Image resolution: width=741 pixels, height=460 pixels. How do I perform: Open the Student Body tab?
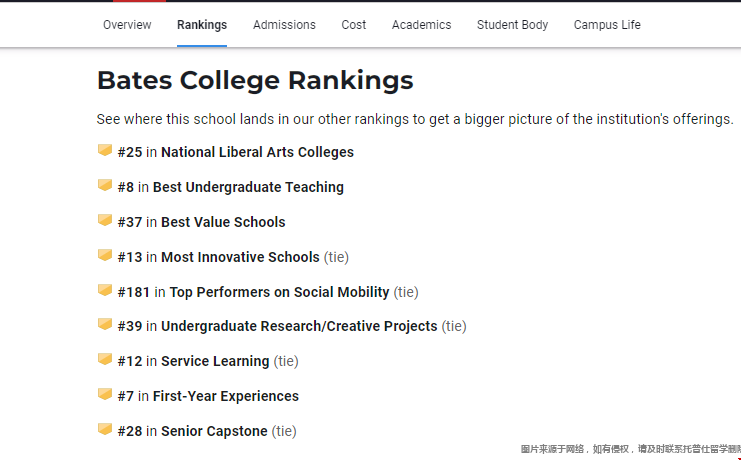click(512, 25)
